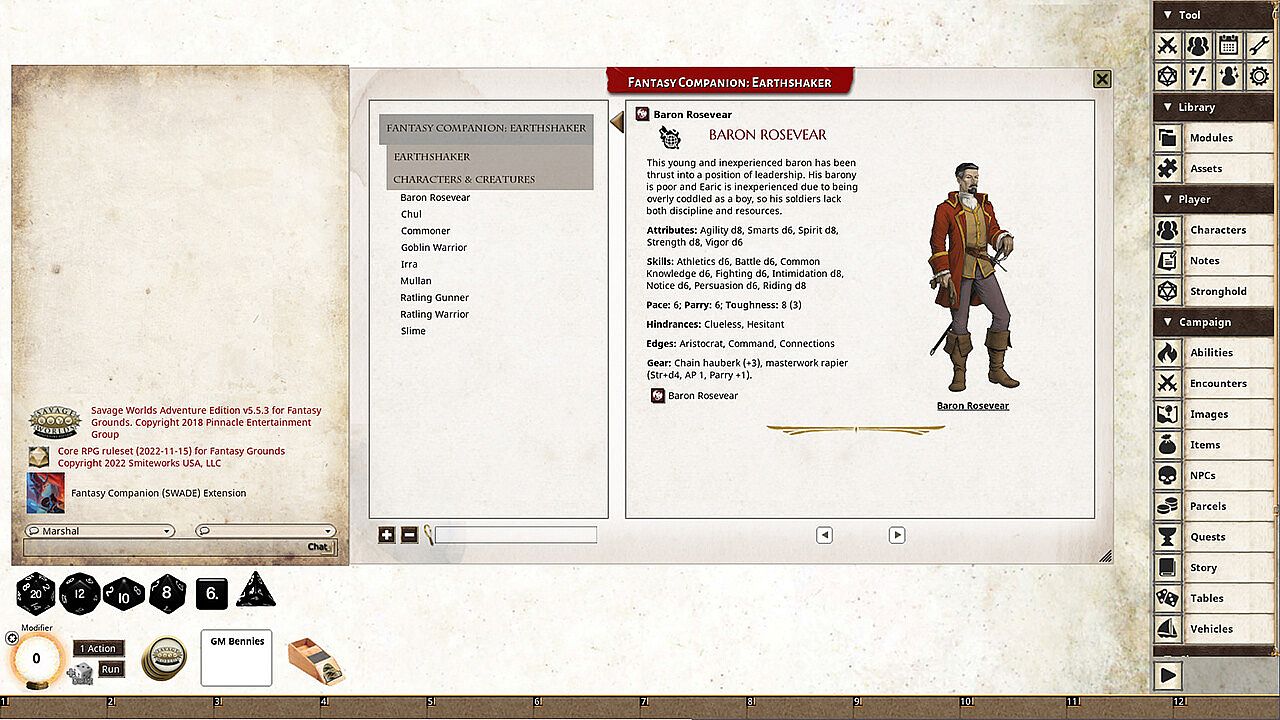
Task: Click the d20 outline icon in Tool section
Action: pyautogui.click(x=1167, y=76)
